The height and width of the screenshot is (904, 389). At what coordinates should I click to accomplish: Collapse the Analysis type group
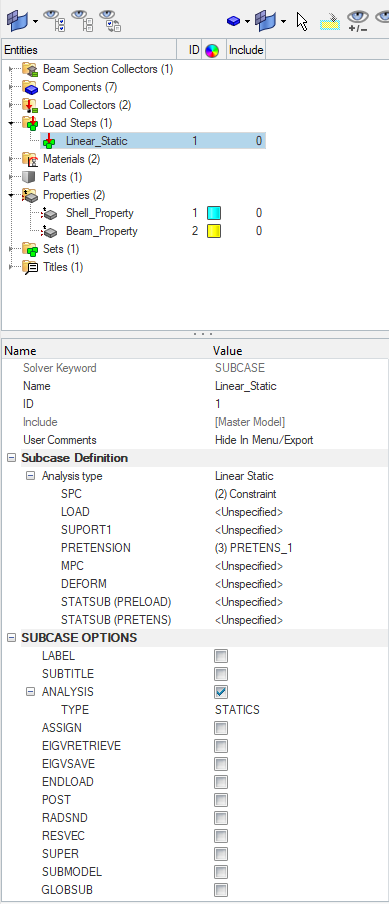(x=30, y=476)
